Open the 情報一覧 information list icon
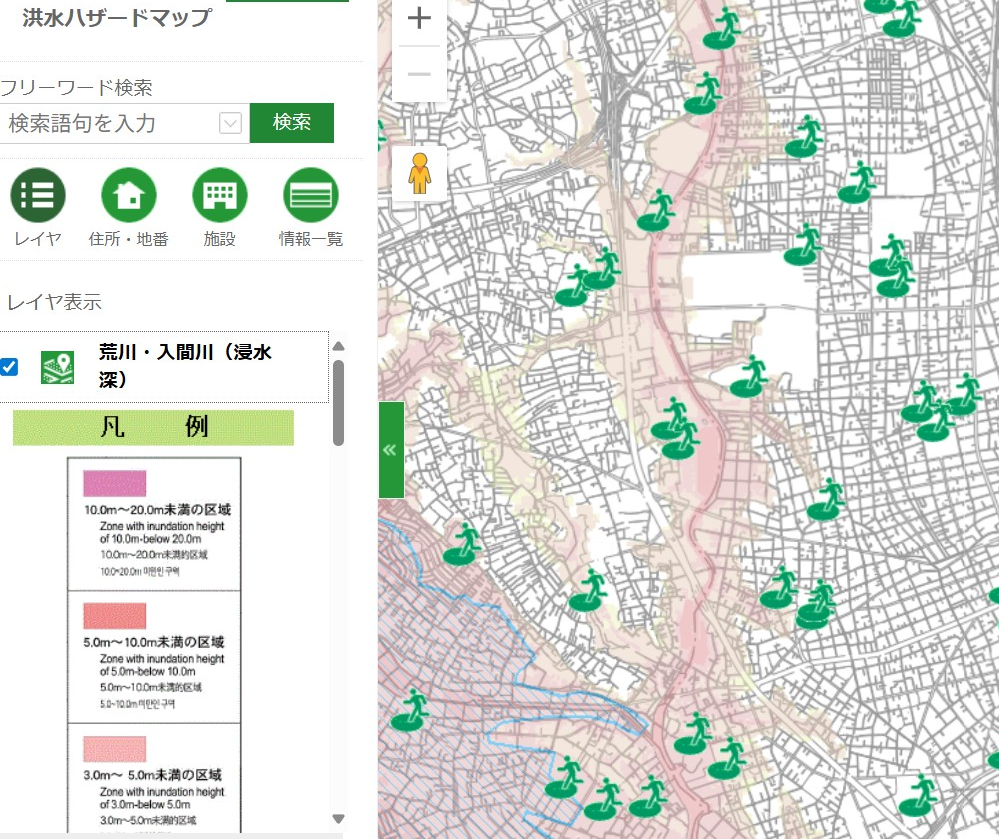999x839 pixels. point(311,196)
